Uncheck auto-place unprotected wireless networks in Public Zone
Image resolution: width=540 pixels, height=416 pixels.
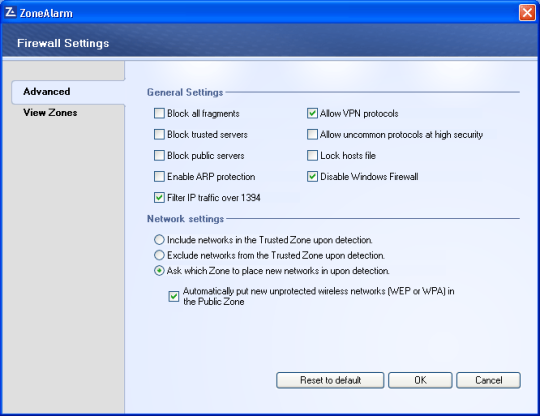[174, 296]
